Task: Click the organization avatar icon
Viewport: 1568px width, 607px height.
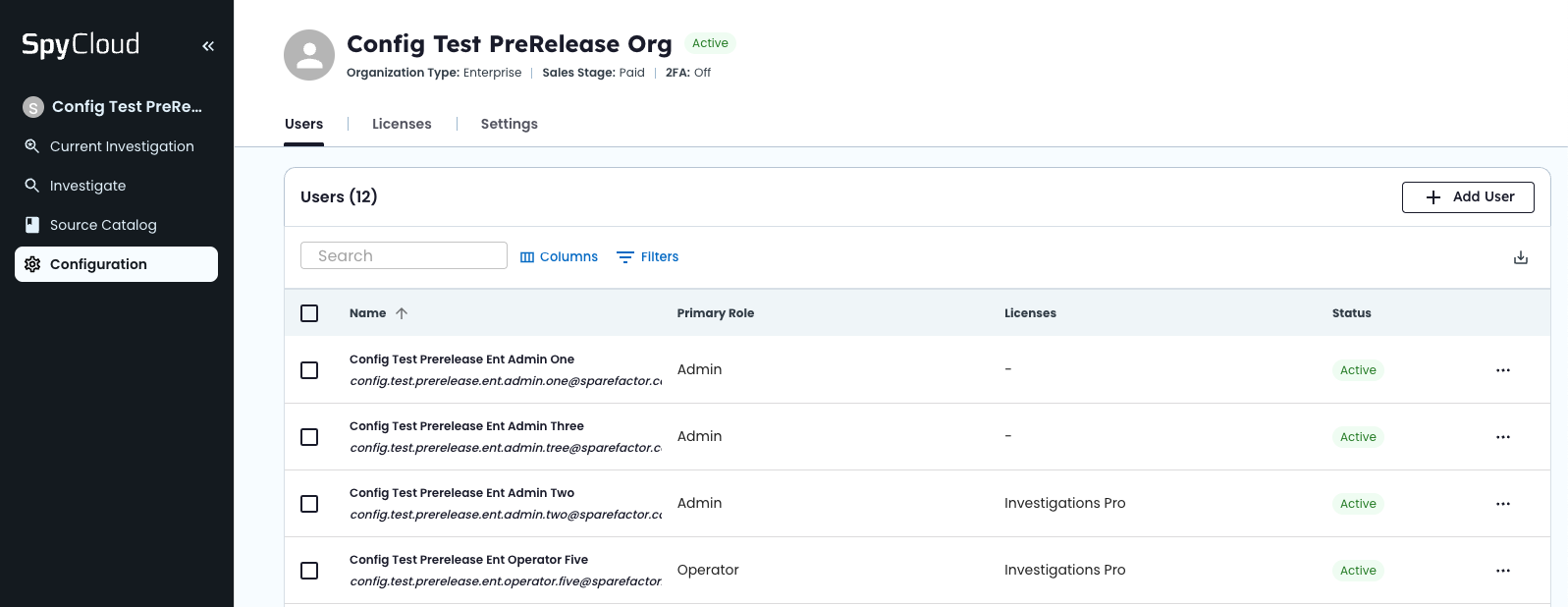Action: point(309,55)
